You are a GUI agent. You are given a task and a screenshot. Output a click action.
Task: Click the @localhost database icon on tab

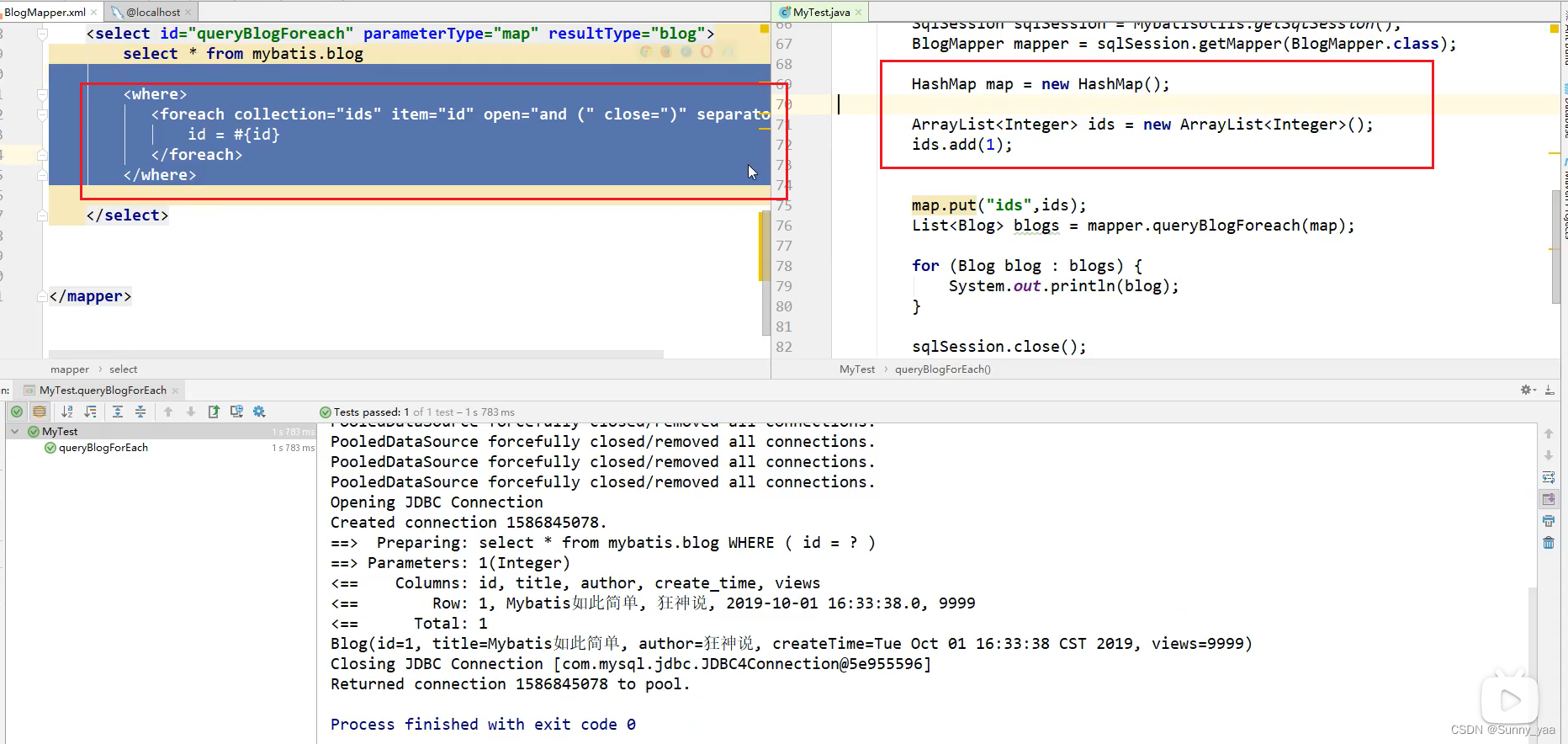point(118,12)
